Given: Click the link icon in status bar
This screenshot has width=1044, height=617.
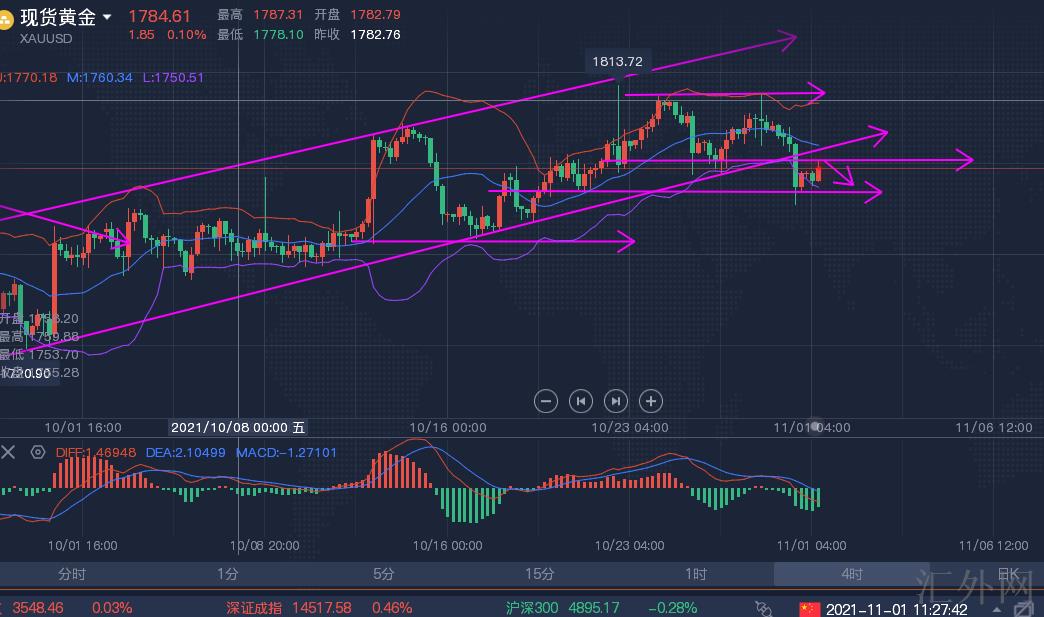Looking at the screenshot, I should coord(765,608).
